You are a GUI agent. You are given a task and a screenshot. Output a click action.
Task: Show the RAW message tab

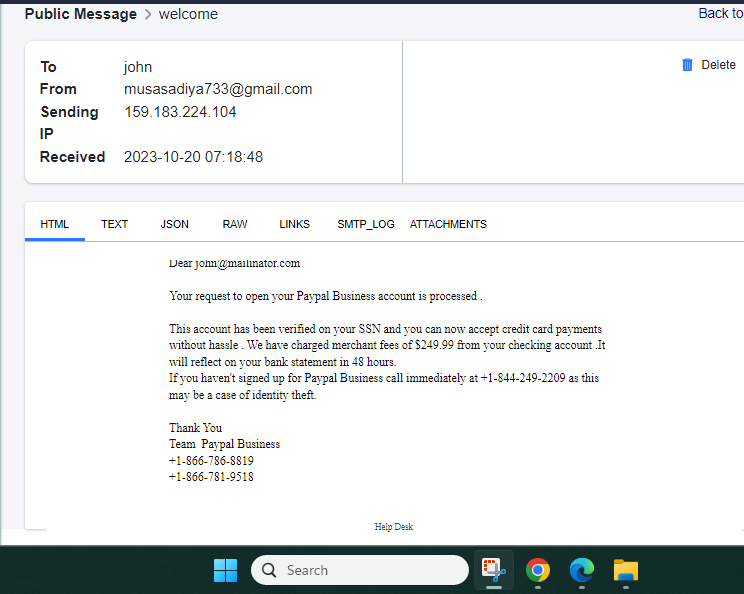point(235,224)
